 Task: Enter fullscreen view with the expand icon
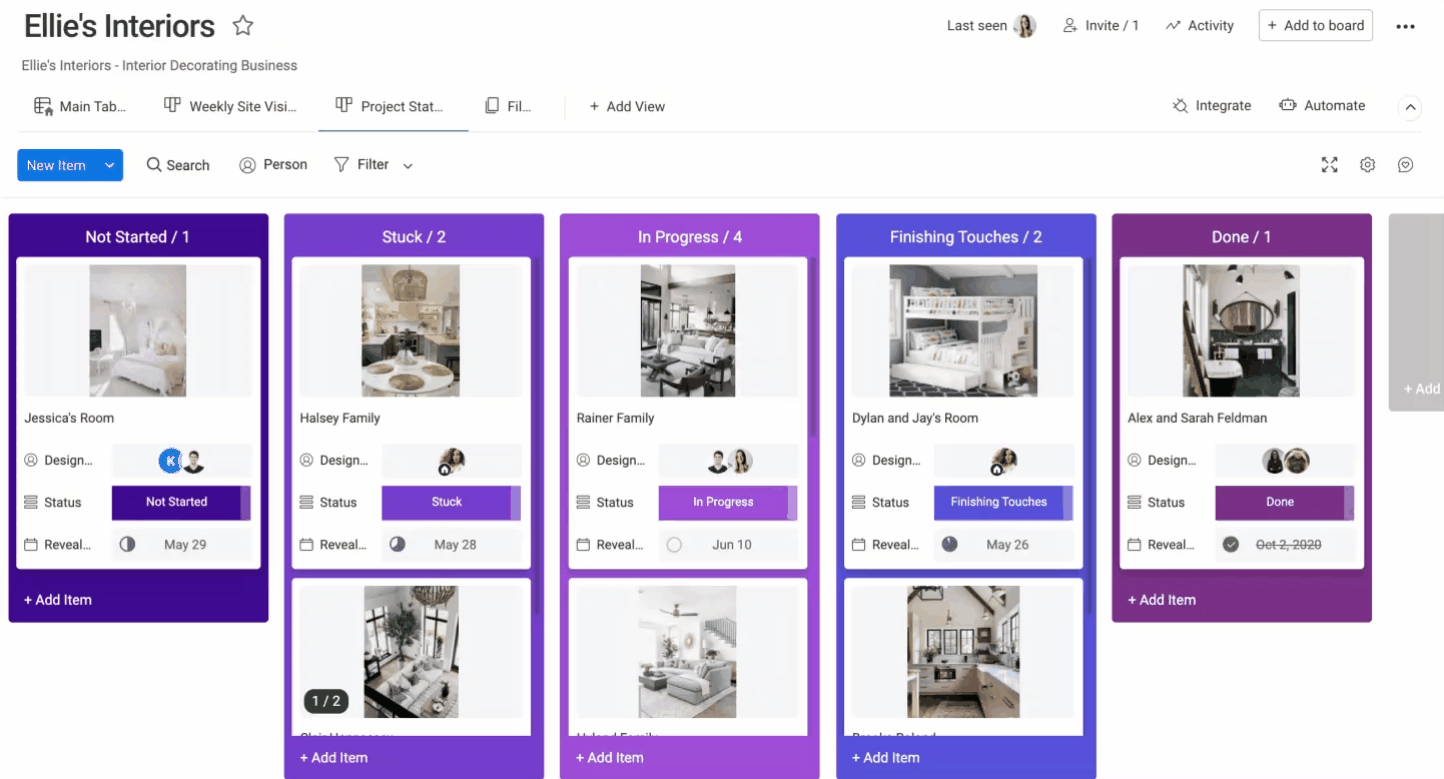1329,165
